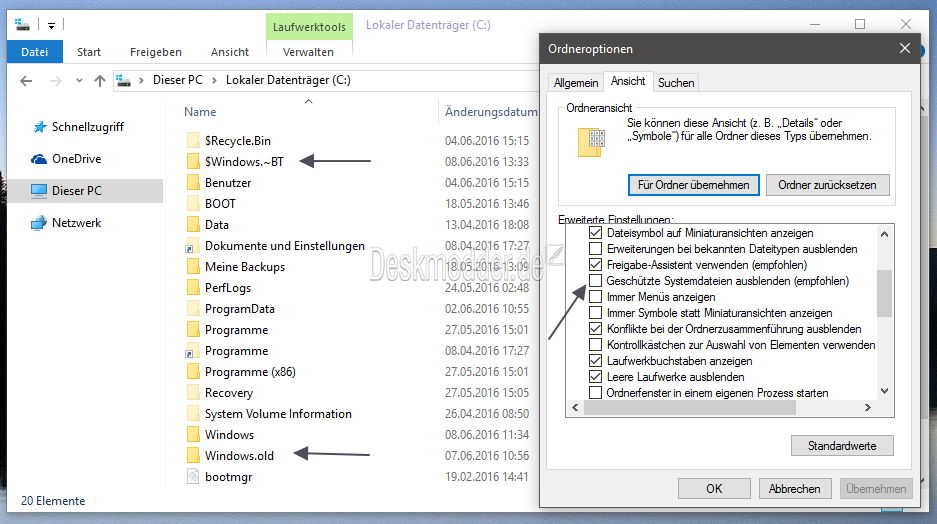
Task: Sort by Änderungsdatum column header
Action: click(491, 112)
